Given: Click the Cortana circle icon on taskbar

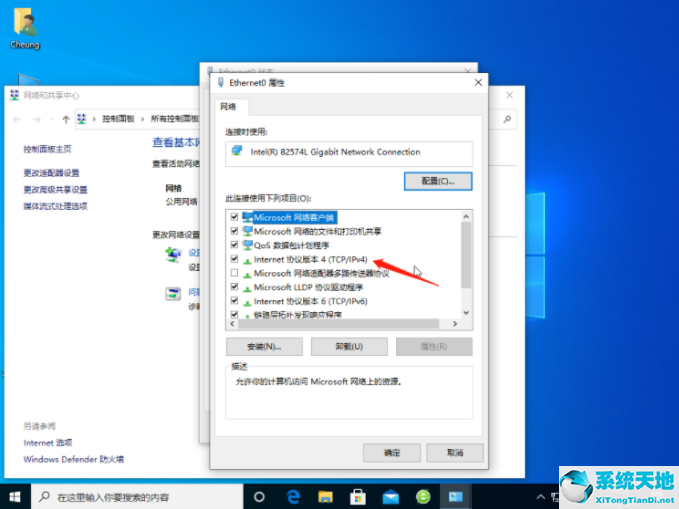Looking at the screenshot, I should (259, 496).
